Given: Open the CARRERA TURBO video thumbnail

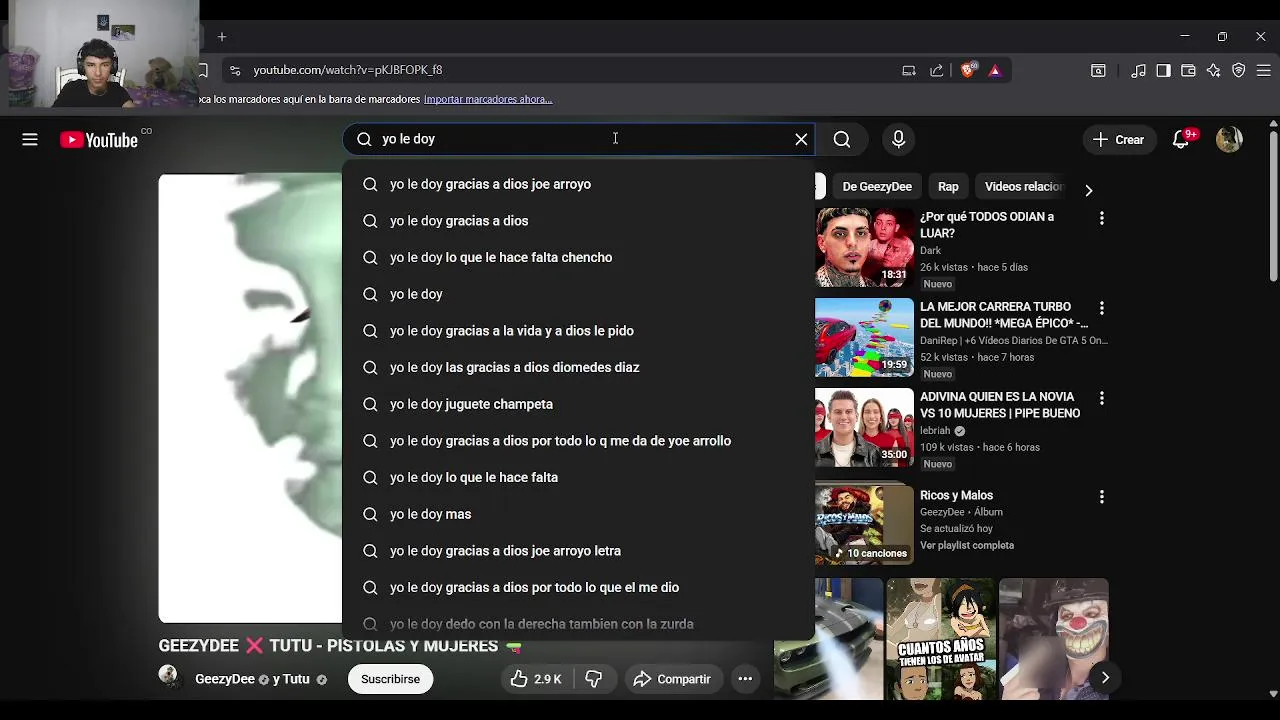Looking at the screenshot, I should tap(864, 337).
